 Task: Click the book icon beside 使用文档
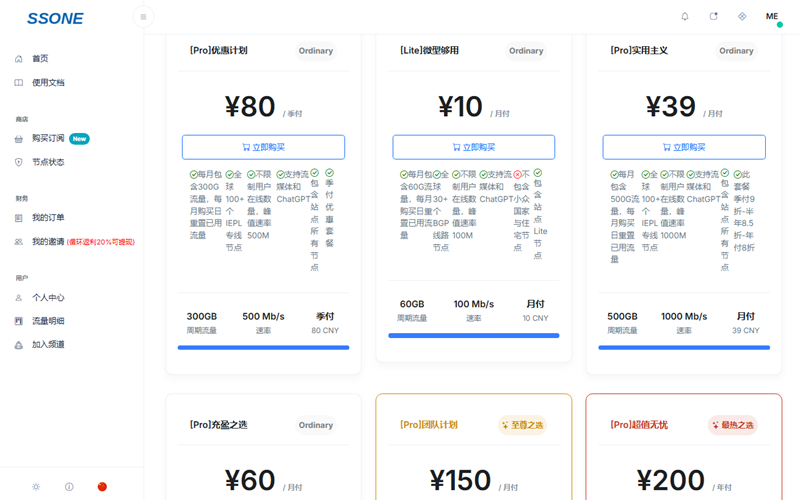point(18,83)
